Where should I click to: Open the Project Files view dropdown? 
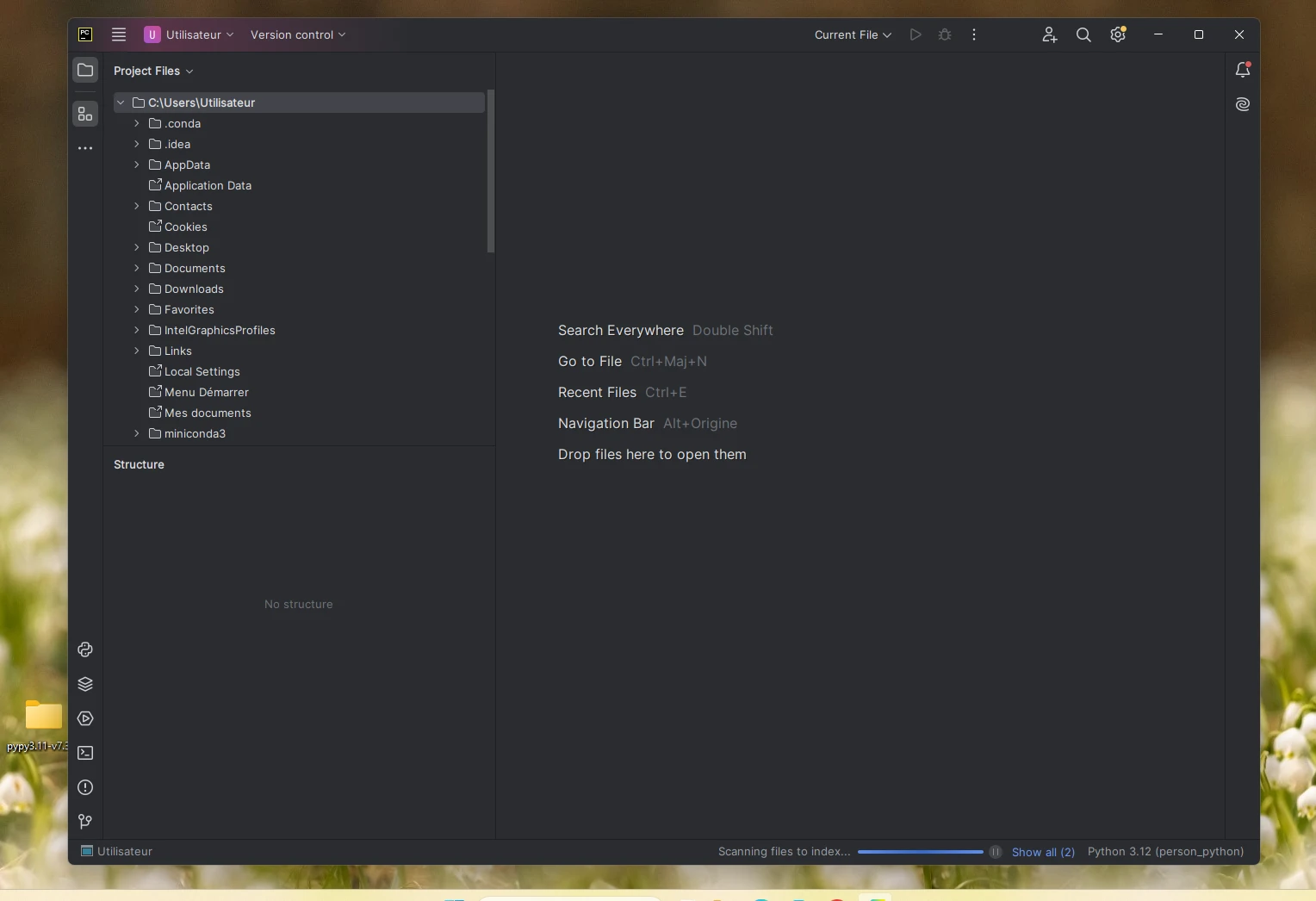tap(153, 71)
